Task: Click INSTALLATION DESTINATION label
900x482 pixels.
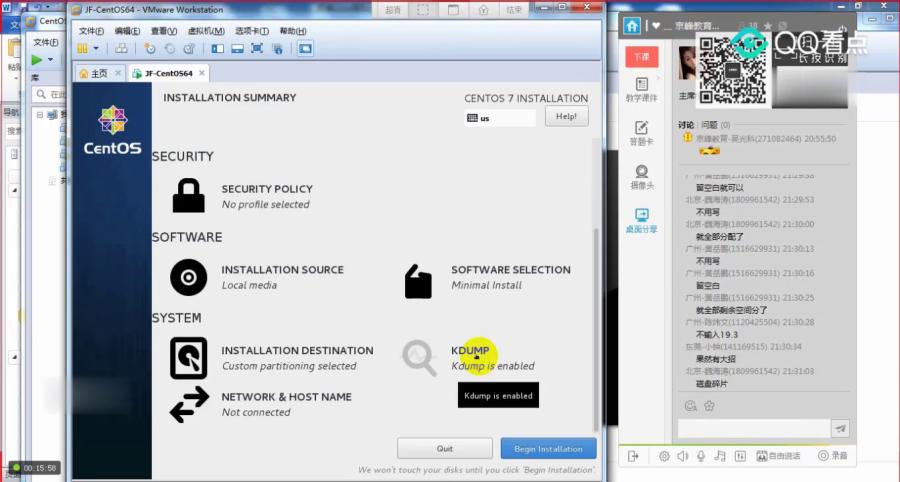Action: [x=297, y=351]
